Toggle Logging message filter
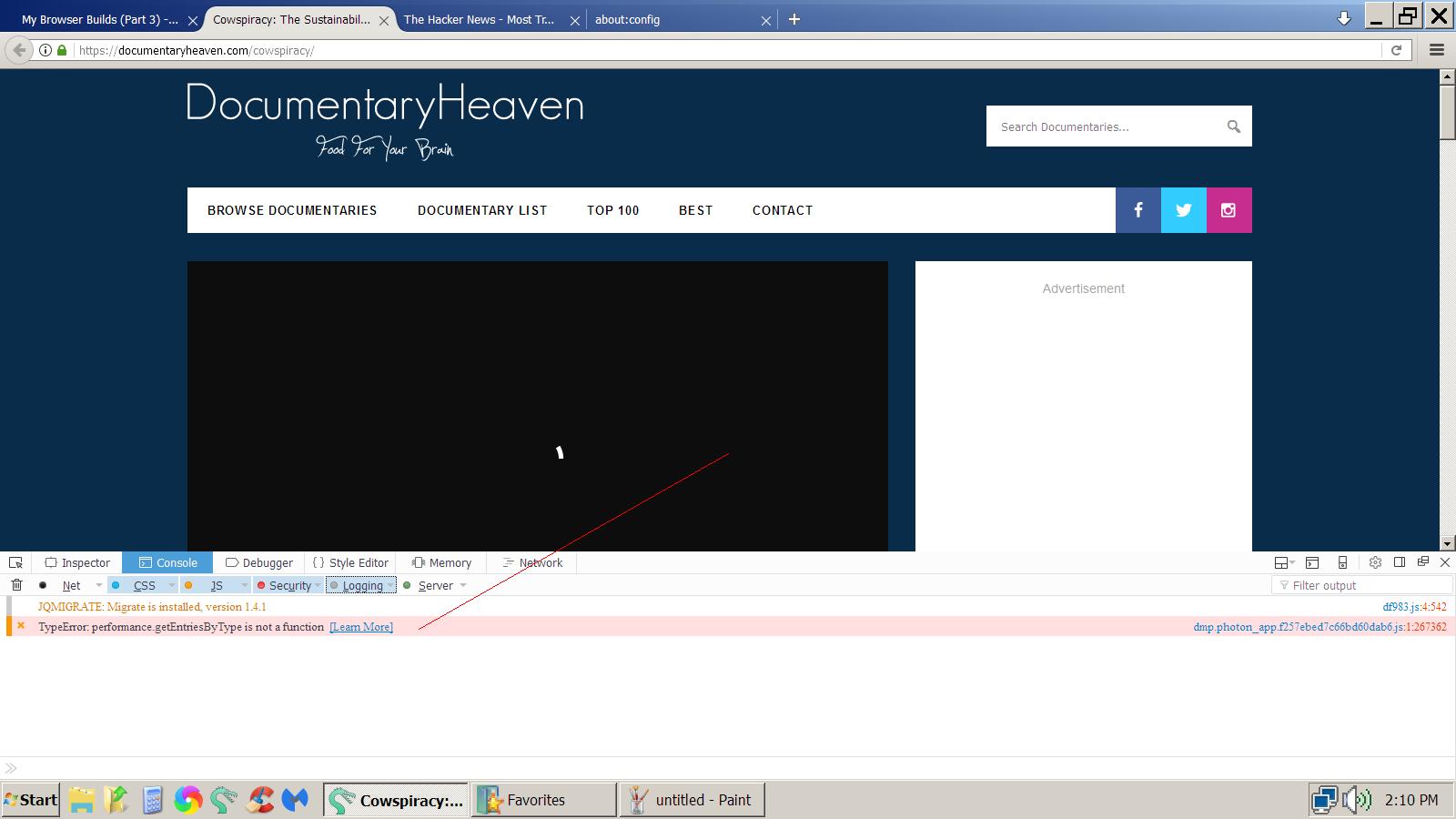 pos(362,585)
